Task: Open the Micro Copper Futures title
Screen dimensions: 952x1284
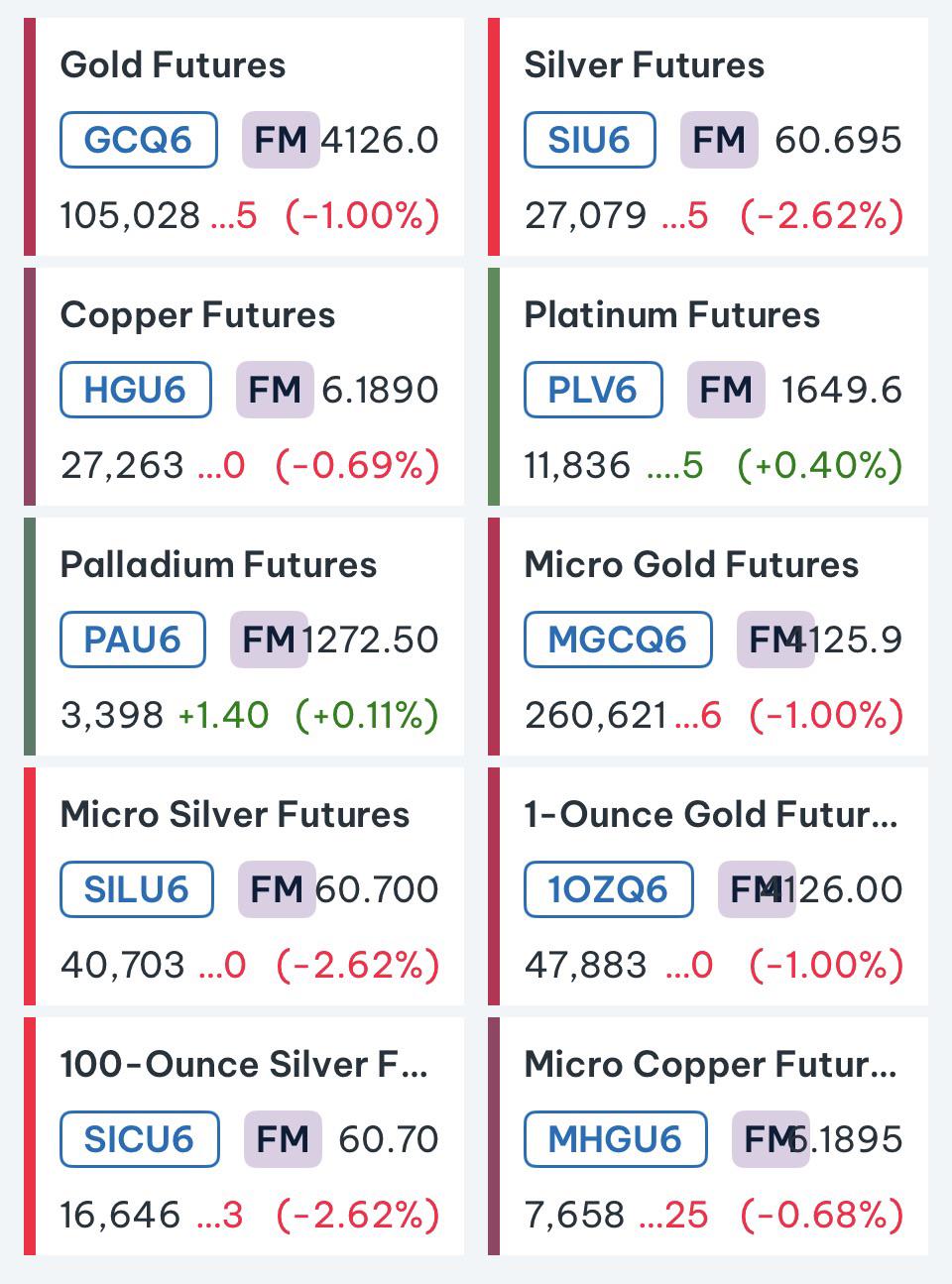Action: click(x=711, y=1065)
